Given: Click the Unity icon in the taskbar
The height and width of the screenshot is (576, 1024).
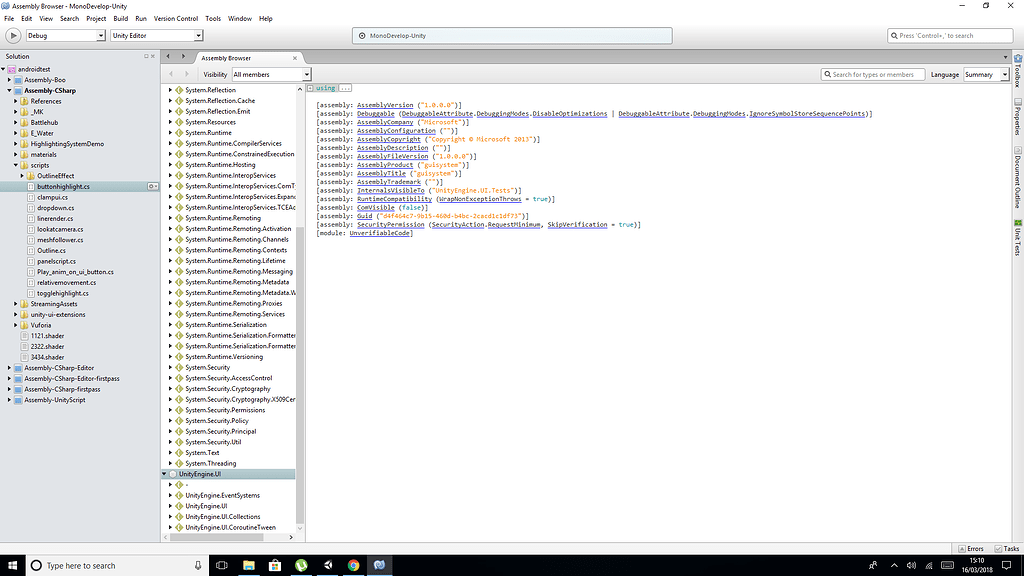Looking at the screenshot, I should click(327, 565).
